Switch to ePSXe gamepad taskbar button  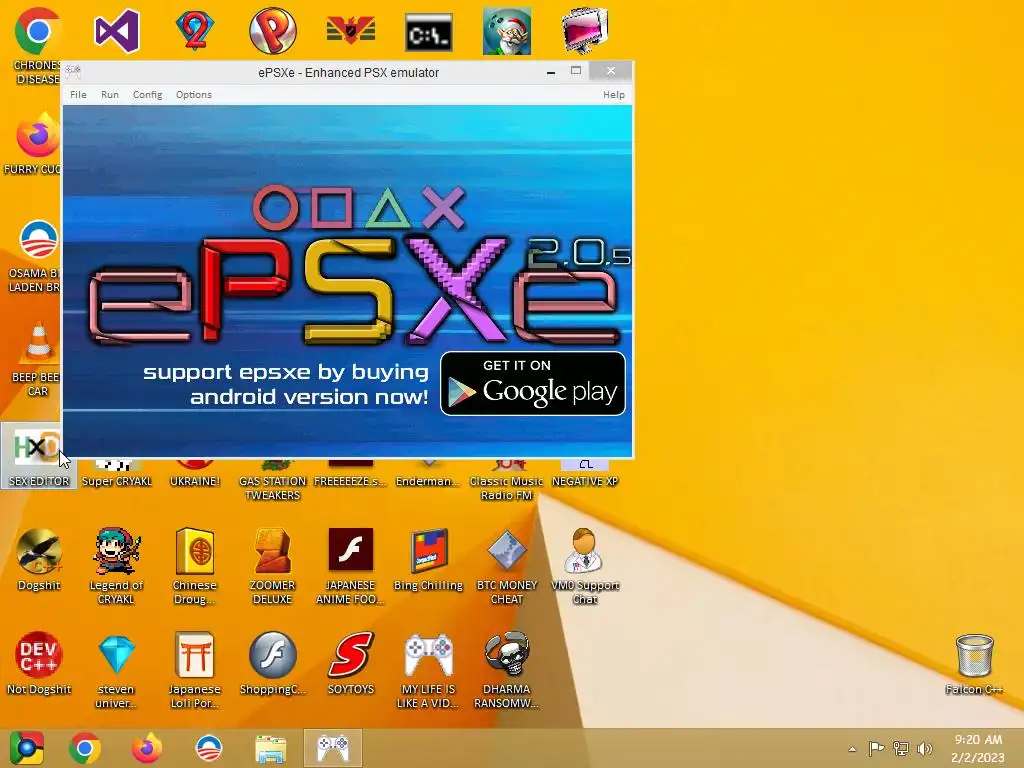[332, 748]
